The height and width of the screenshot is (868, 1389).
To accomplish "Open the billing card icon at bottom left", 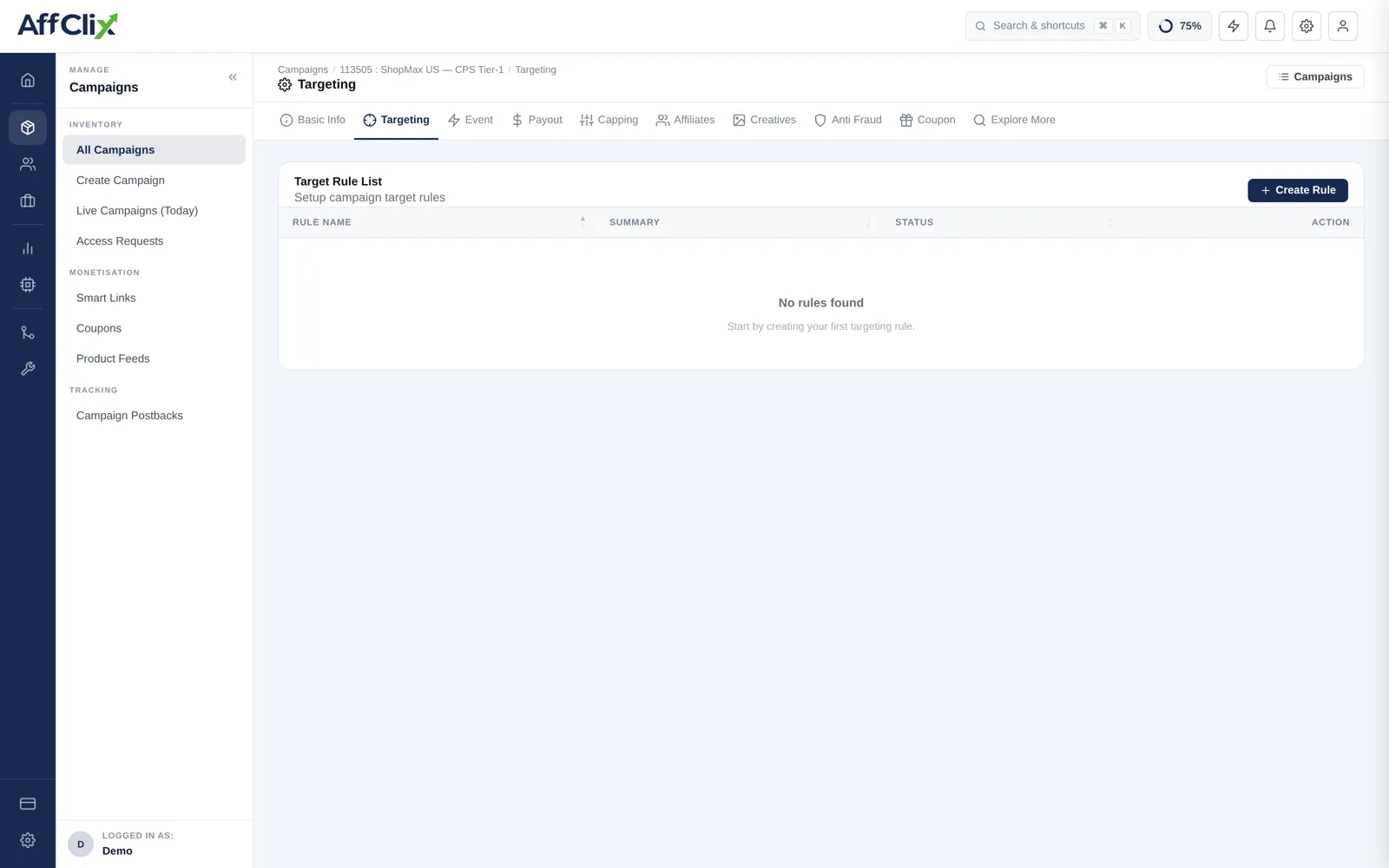I will pyautogui.click(x=28, y=804).
